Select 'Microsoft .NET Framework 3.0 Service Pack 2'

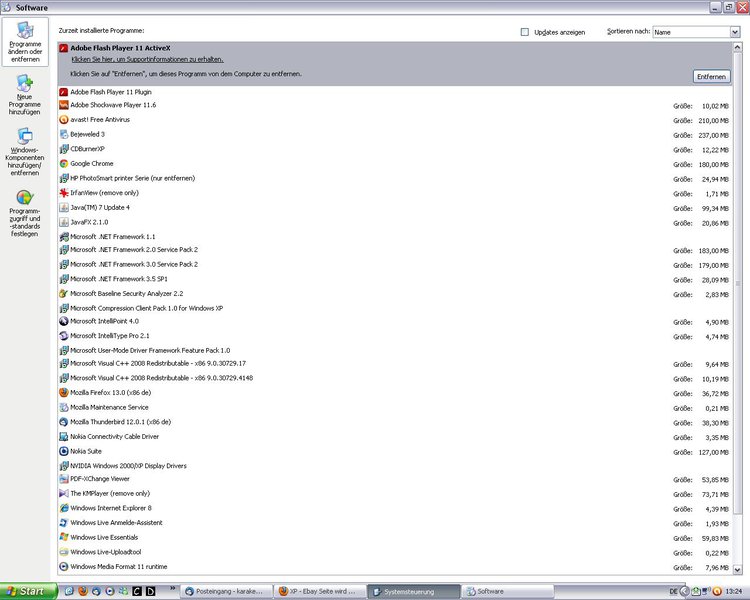pos(395,265)
